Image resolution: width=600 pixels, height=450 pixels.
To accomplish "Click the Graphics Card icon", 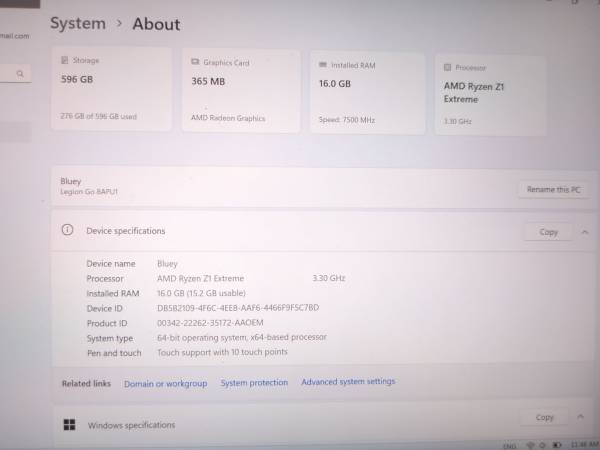I will 195,62.
